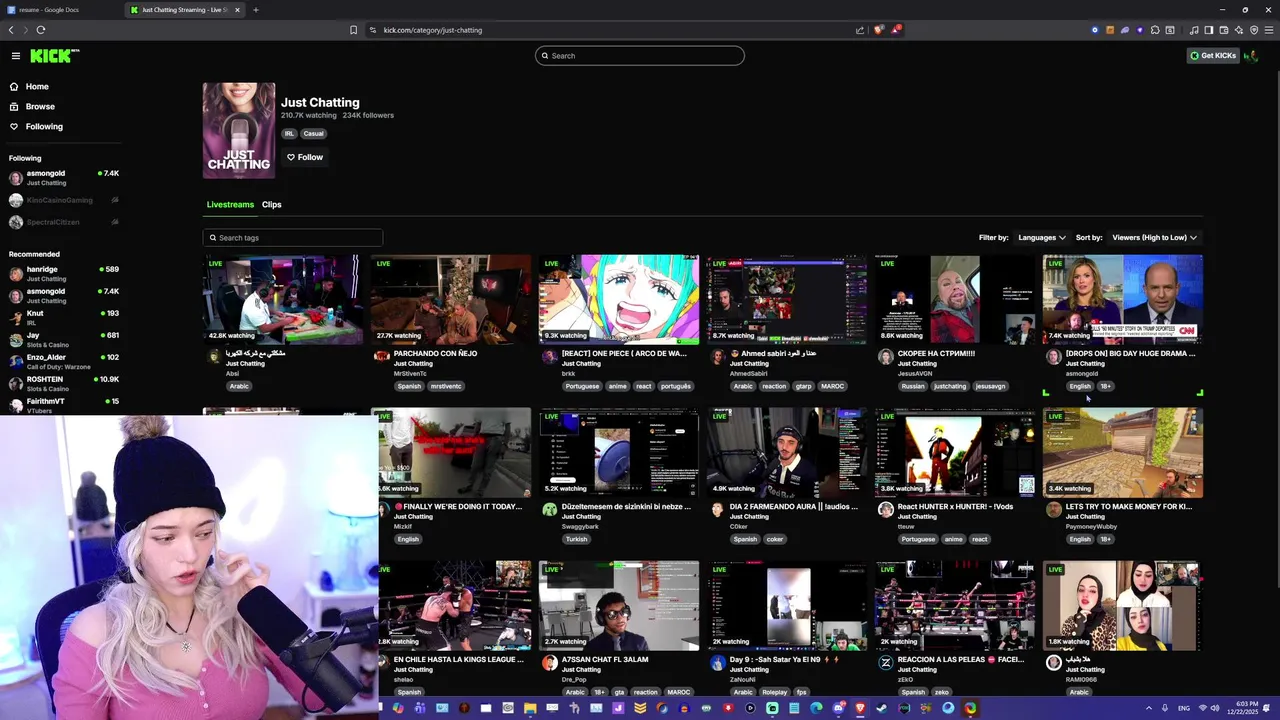Select the gtarp tag under AhmedSabiri

[x=804, y=386]
